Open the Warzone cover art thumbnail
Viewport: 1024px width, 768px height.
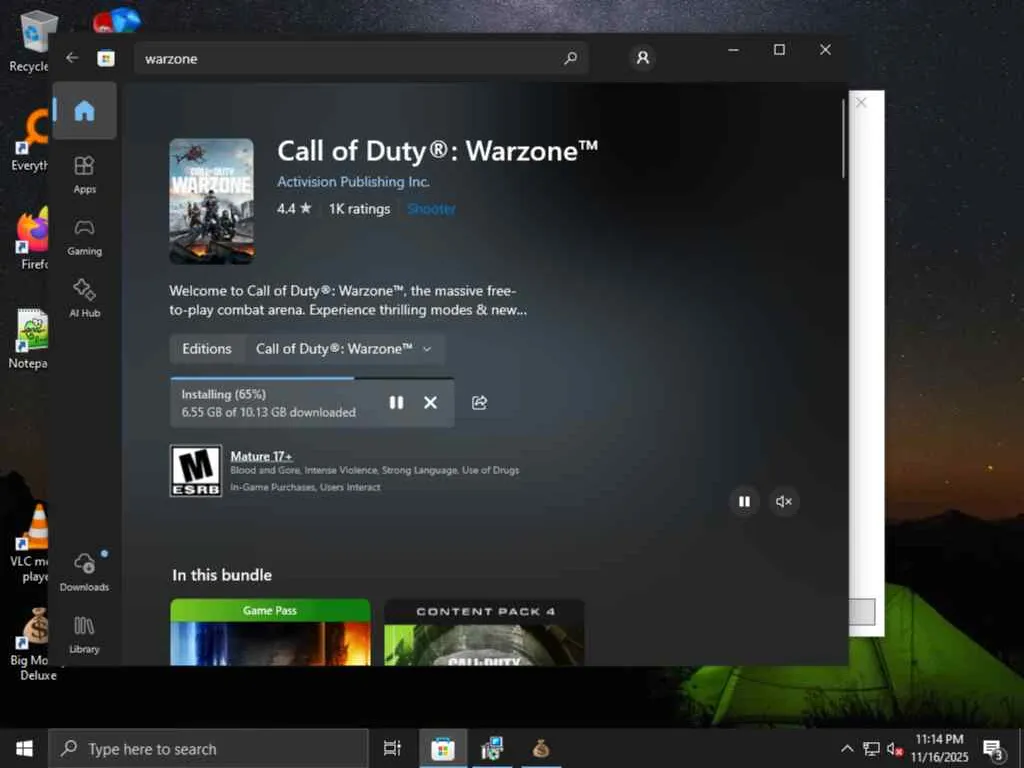[x=212, y=201]
